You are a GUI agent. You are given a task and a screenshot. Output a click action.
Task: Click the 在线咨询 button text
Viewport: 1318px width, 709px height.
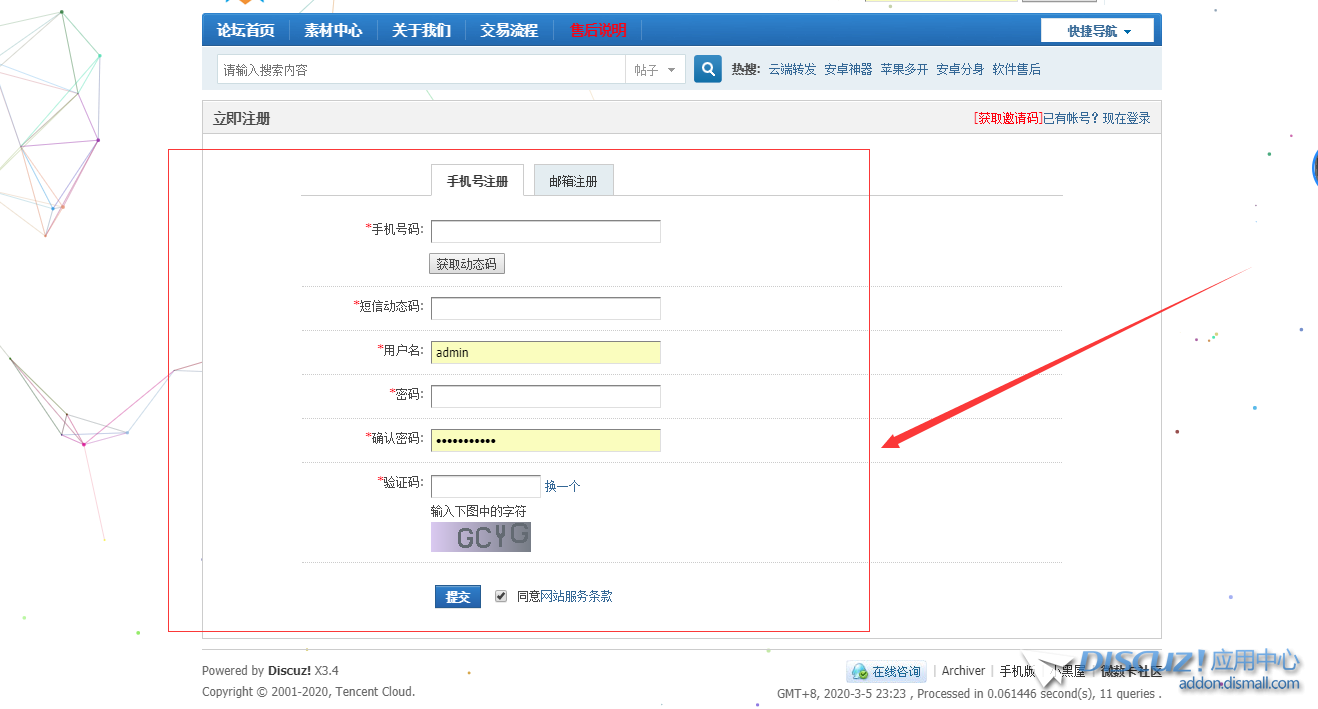coord(896,672)
